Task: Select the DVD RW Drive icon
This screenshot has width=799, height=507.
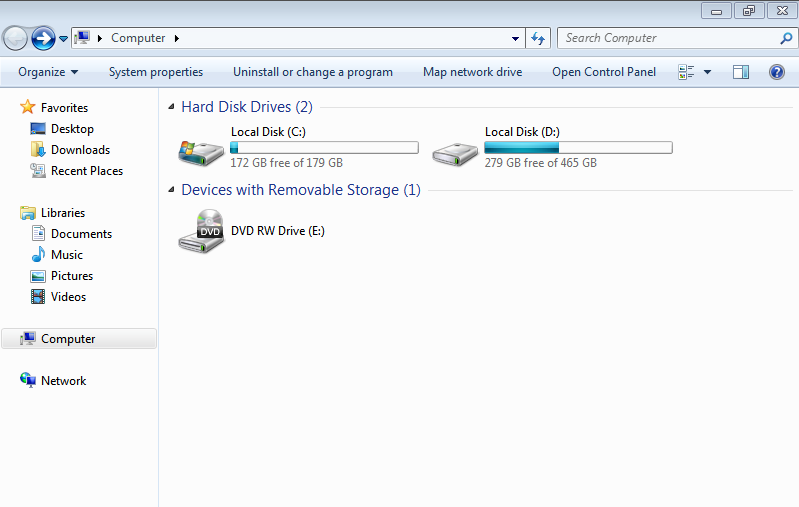Action: click(201, 231)
